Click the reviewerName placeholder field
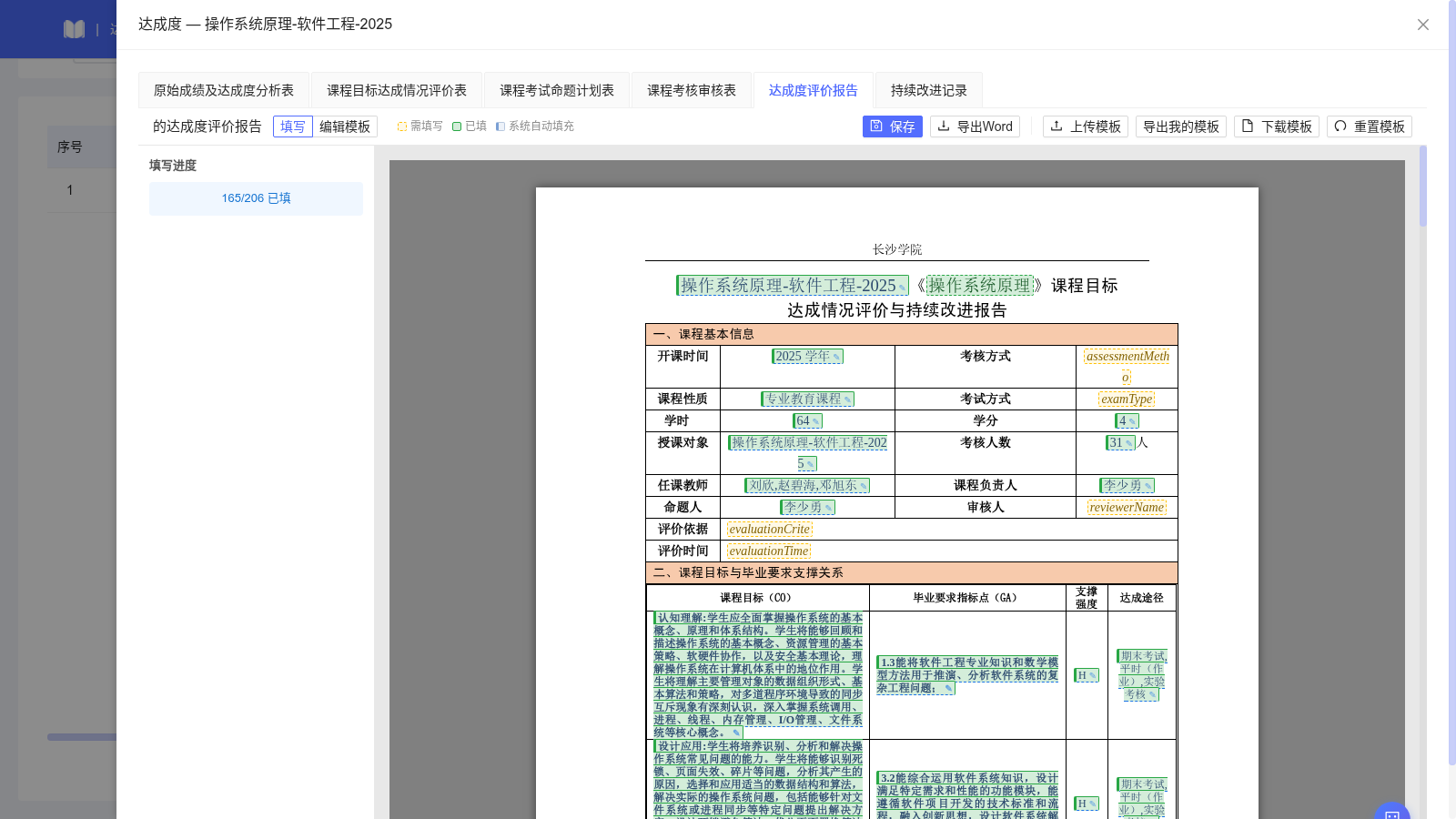1456x819 pixels. pyautogui.click(x=1127, y=507)
